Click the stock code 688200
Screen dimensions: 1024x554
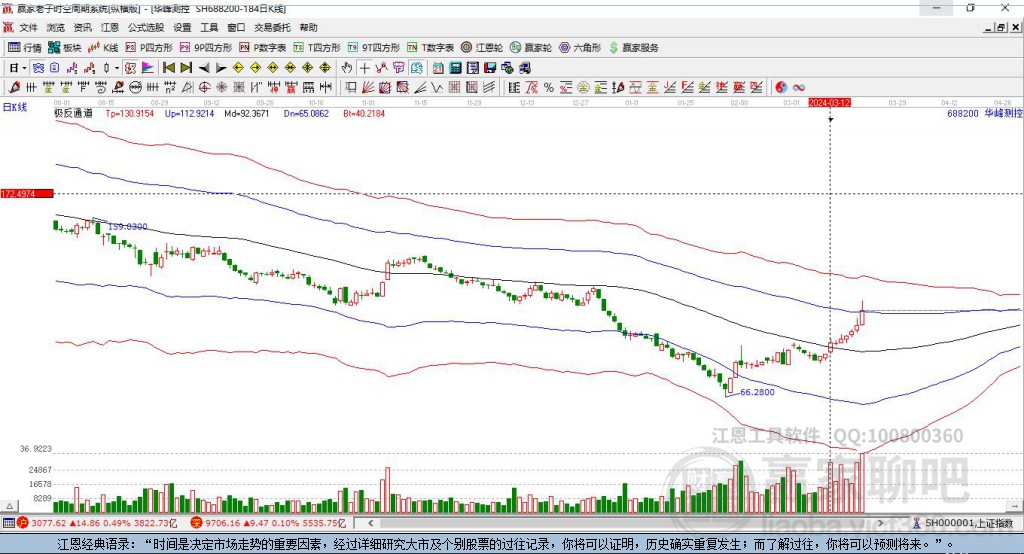[x=963, y=113]
